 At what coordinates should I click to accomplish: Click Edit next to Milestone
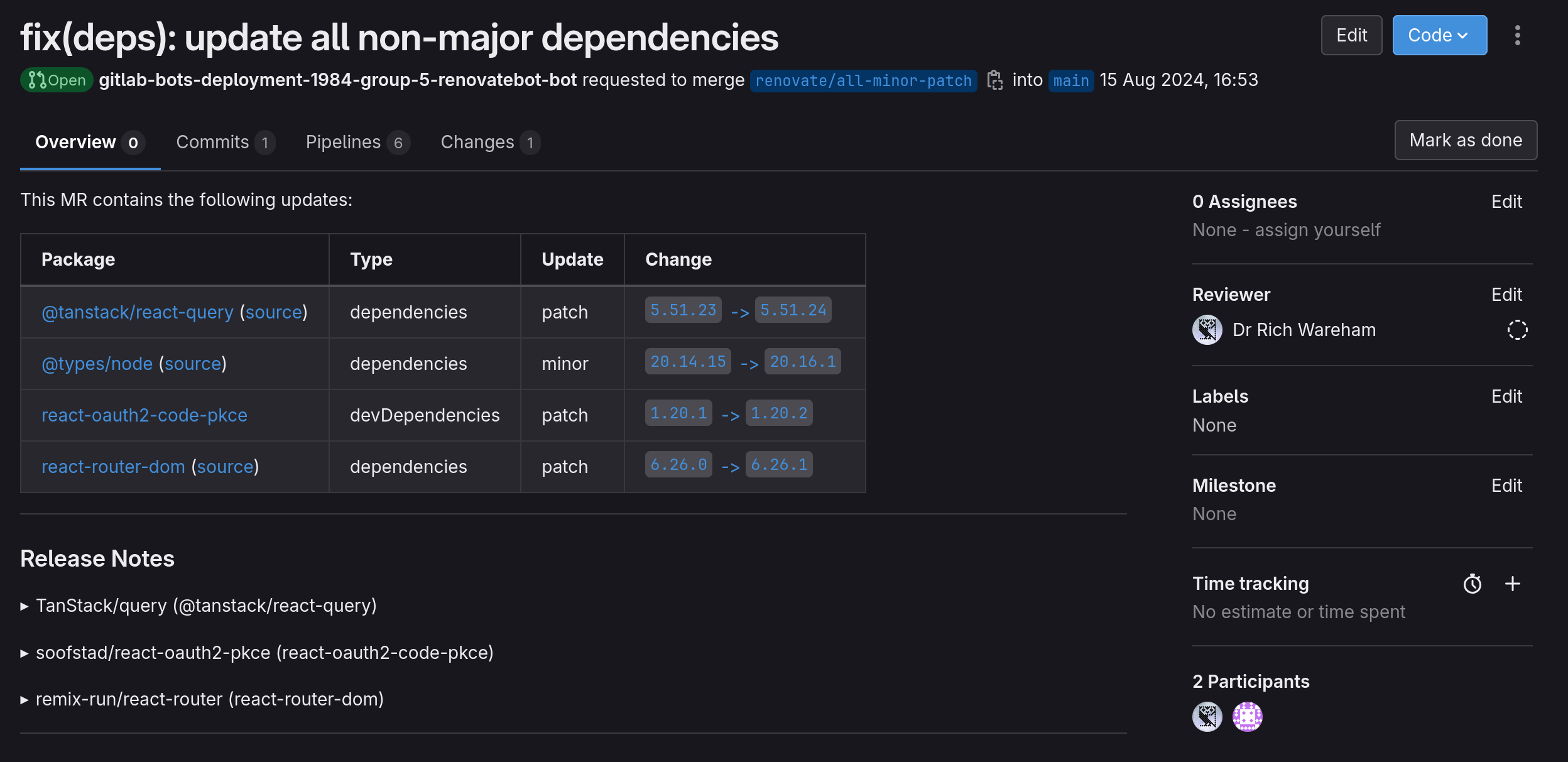[1506, 486]
